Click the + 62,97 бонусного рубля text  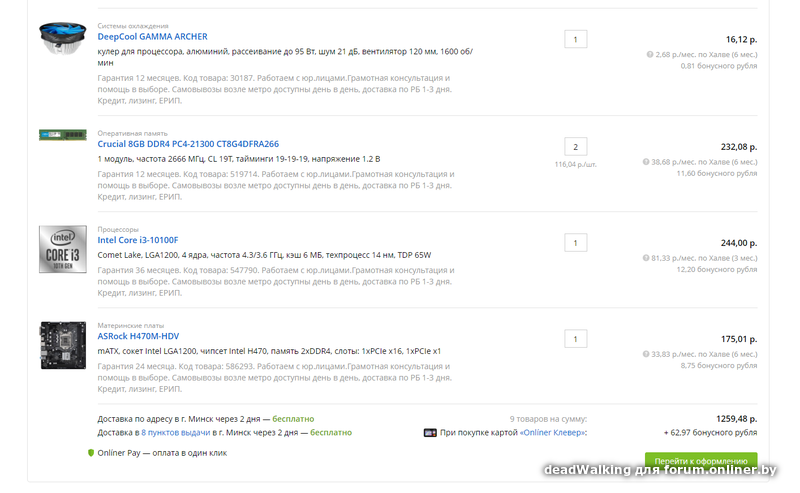pyautogui.click(x=710, y=433)
